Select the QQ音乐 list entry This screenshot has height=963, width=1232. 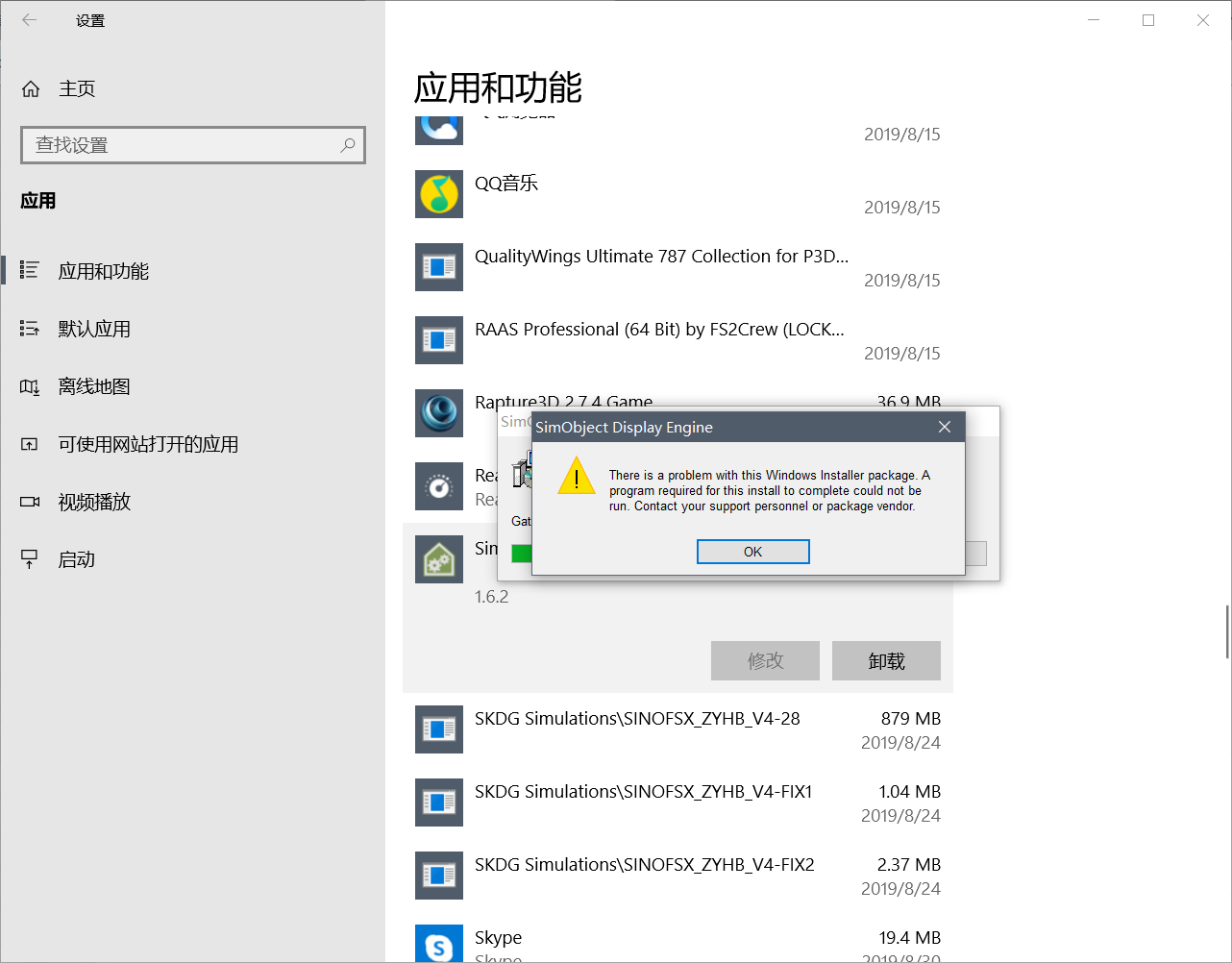click(x=678, y=194)
